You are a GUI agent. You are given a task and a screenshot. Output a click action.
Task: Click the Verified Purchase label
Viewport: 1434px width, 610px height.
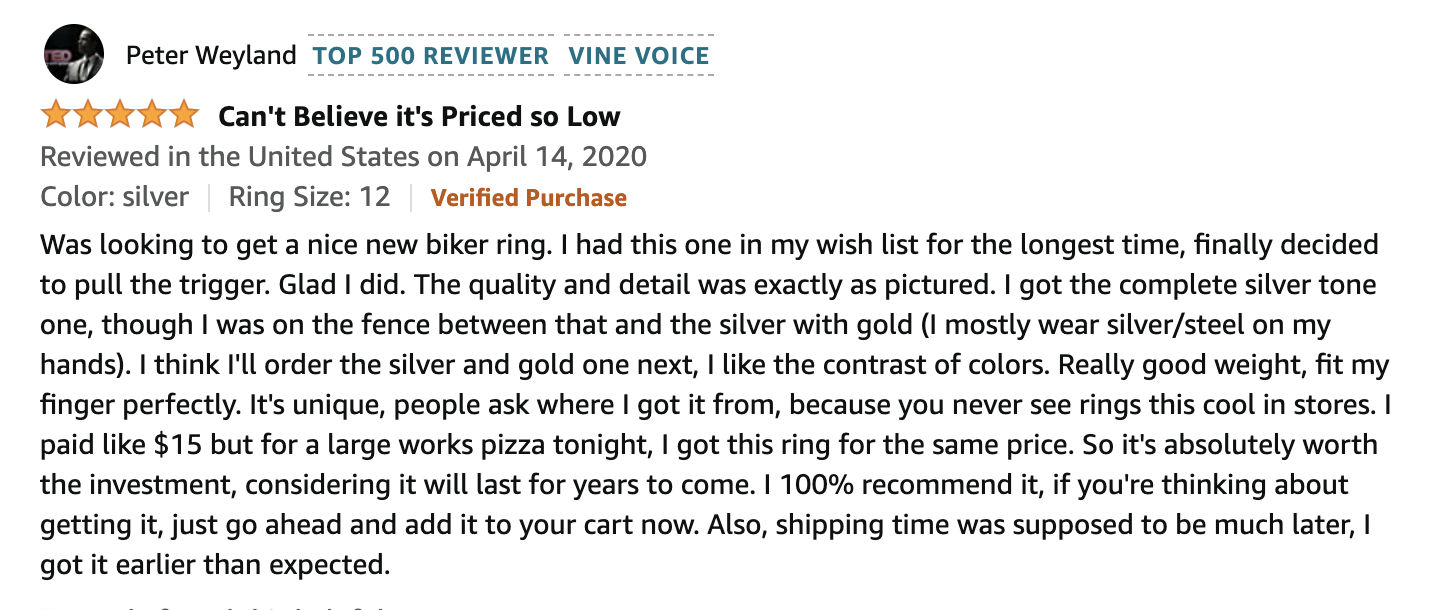(529, 198)
